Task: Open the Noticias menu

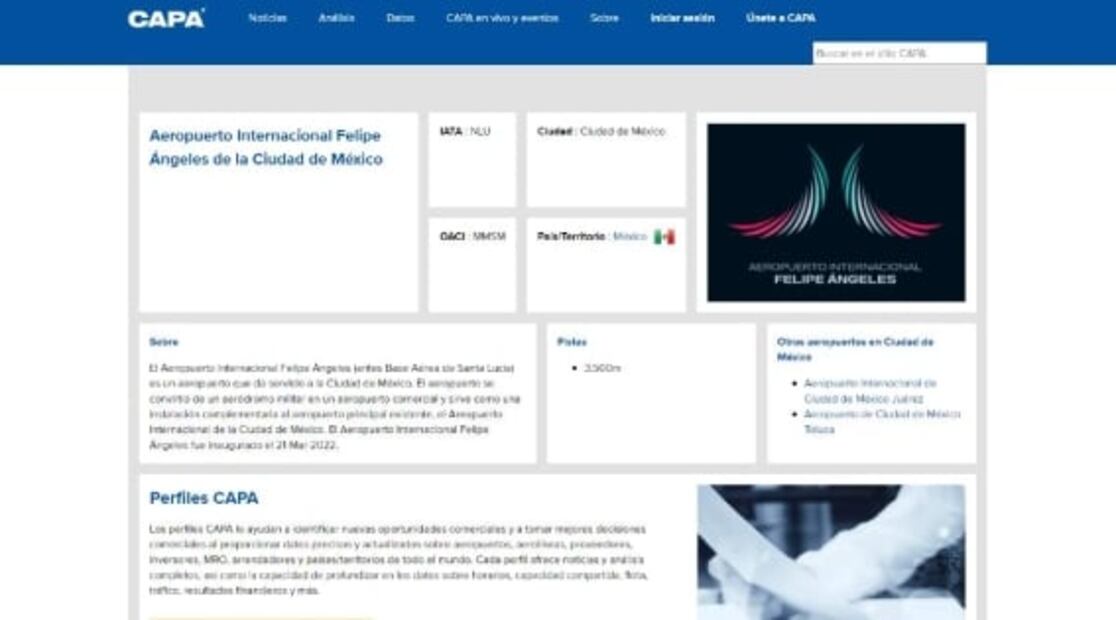Action: pos(267,18)
